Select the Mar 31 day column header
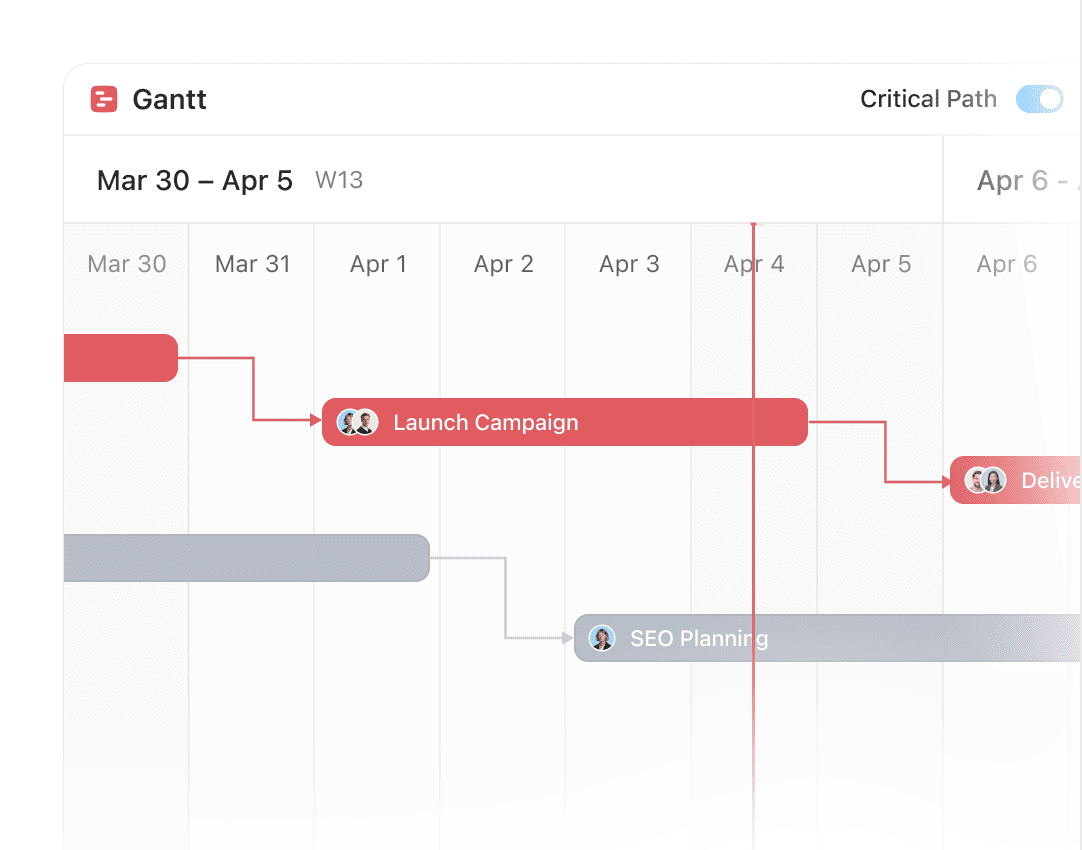The width and height of the screenshot is (1082, 850). (253, 264)
